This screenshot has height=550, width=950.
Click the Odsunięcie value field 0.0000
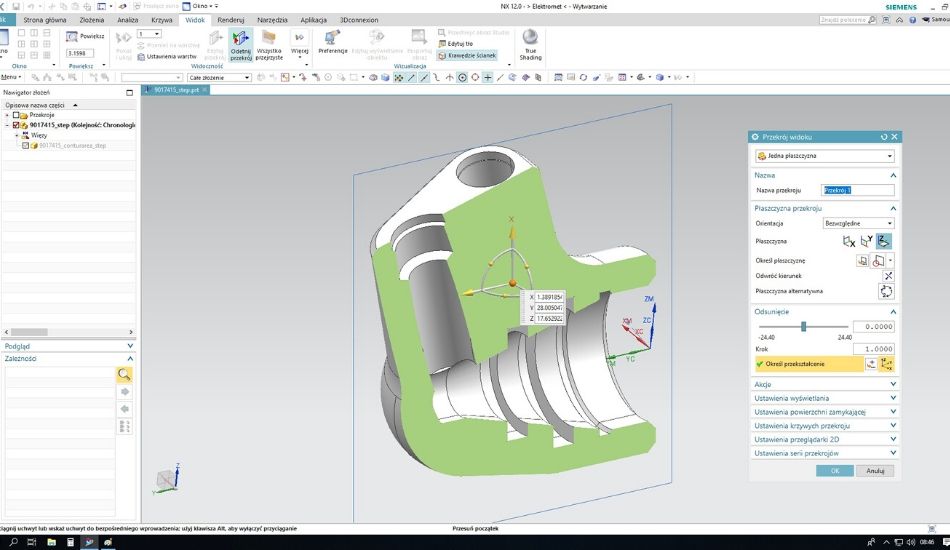point(874,326)
